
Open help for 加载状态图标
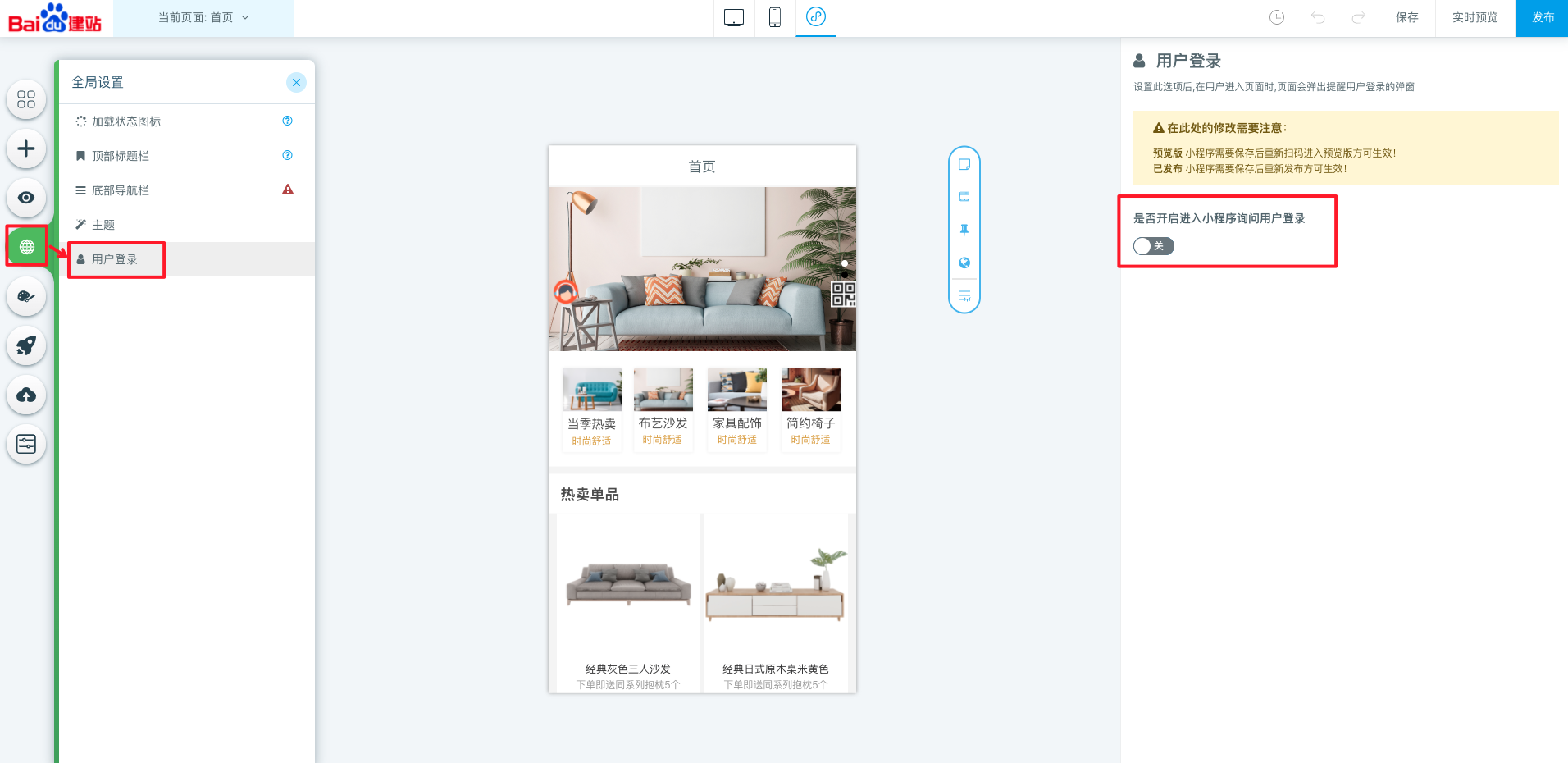(x=287, y=121)
